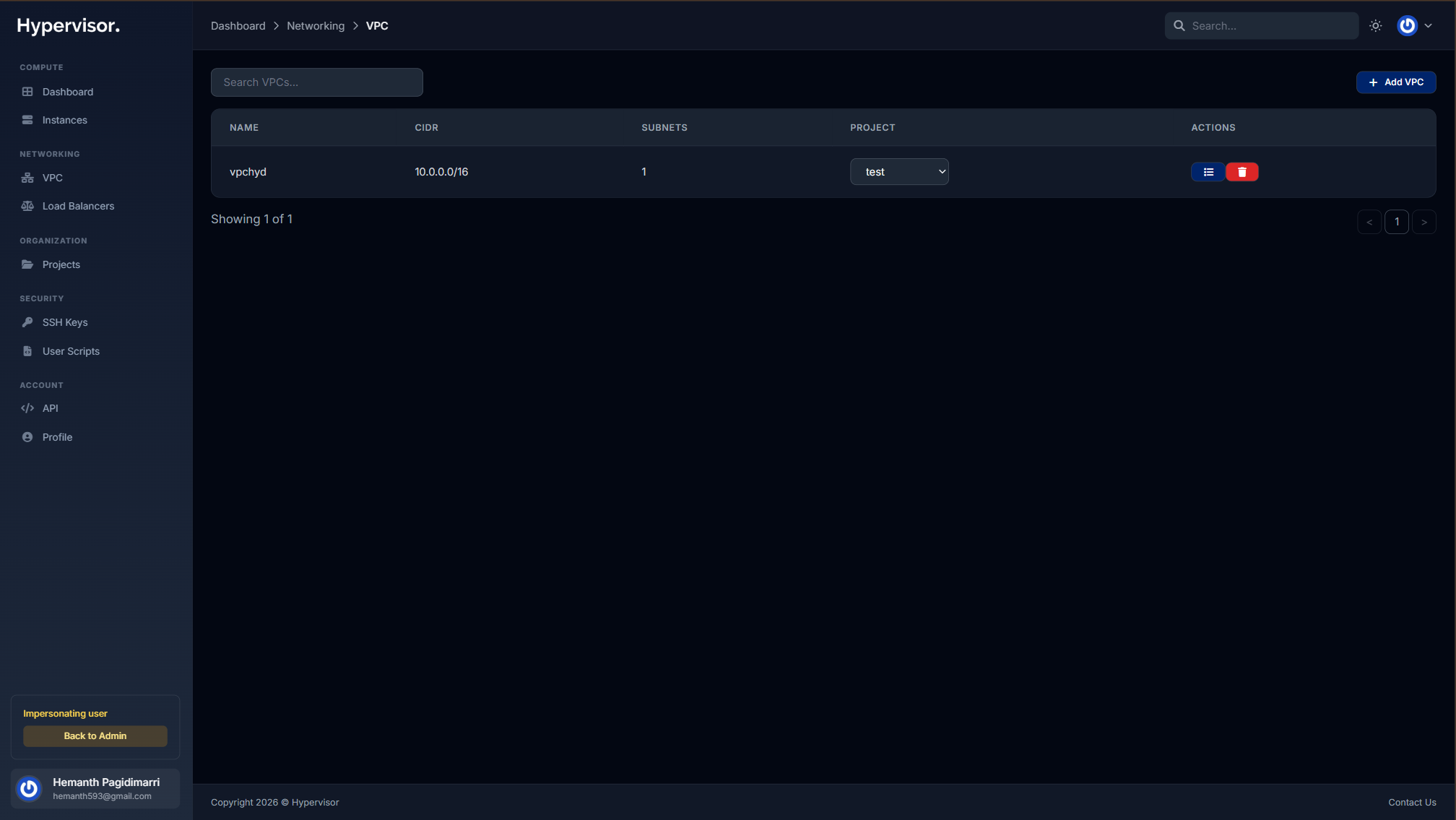
Task: Open Load Balancers in sidebar
Action: pos(78,206)
